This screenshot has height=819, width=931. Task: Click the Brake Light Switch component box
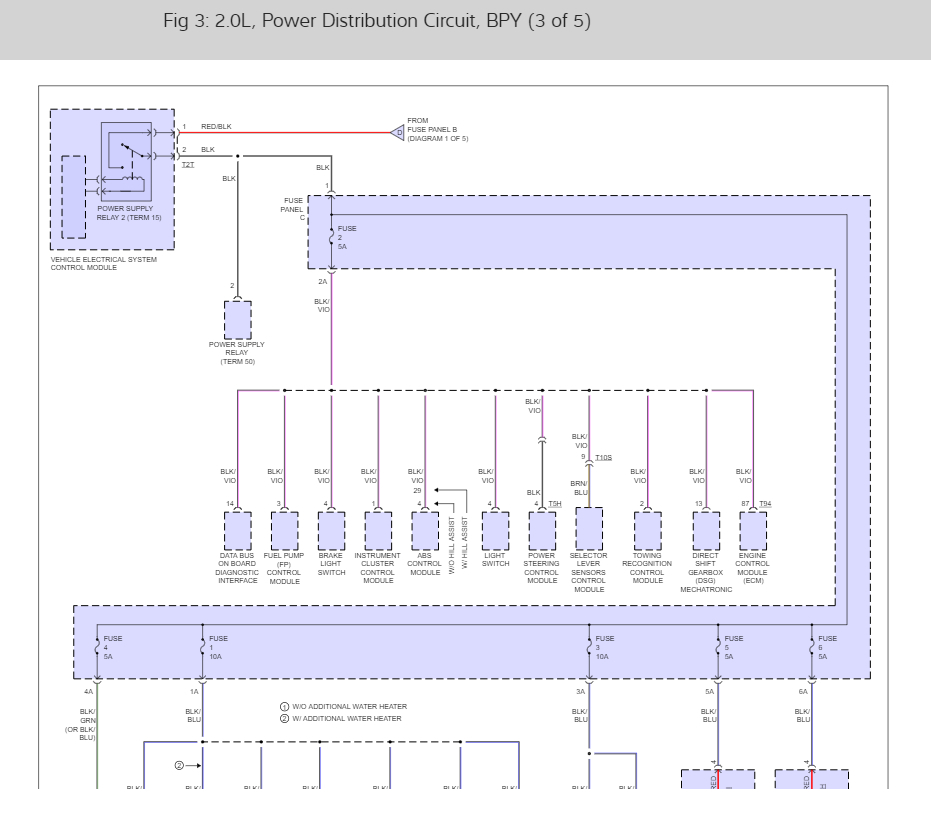[x=331, y=531]
